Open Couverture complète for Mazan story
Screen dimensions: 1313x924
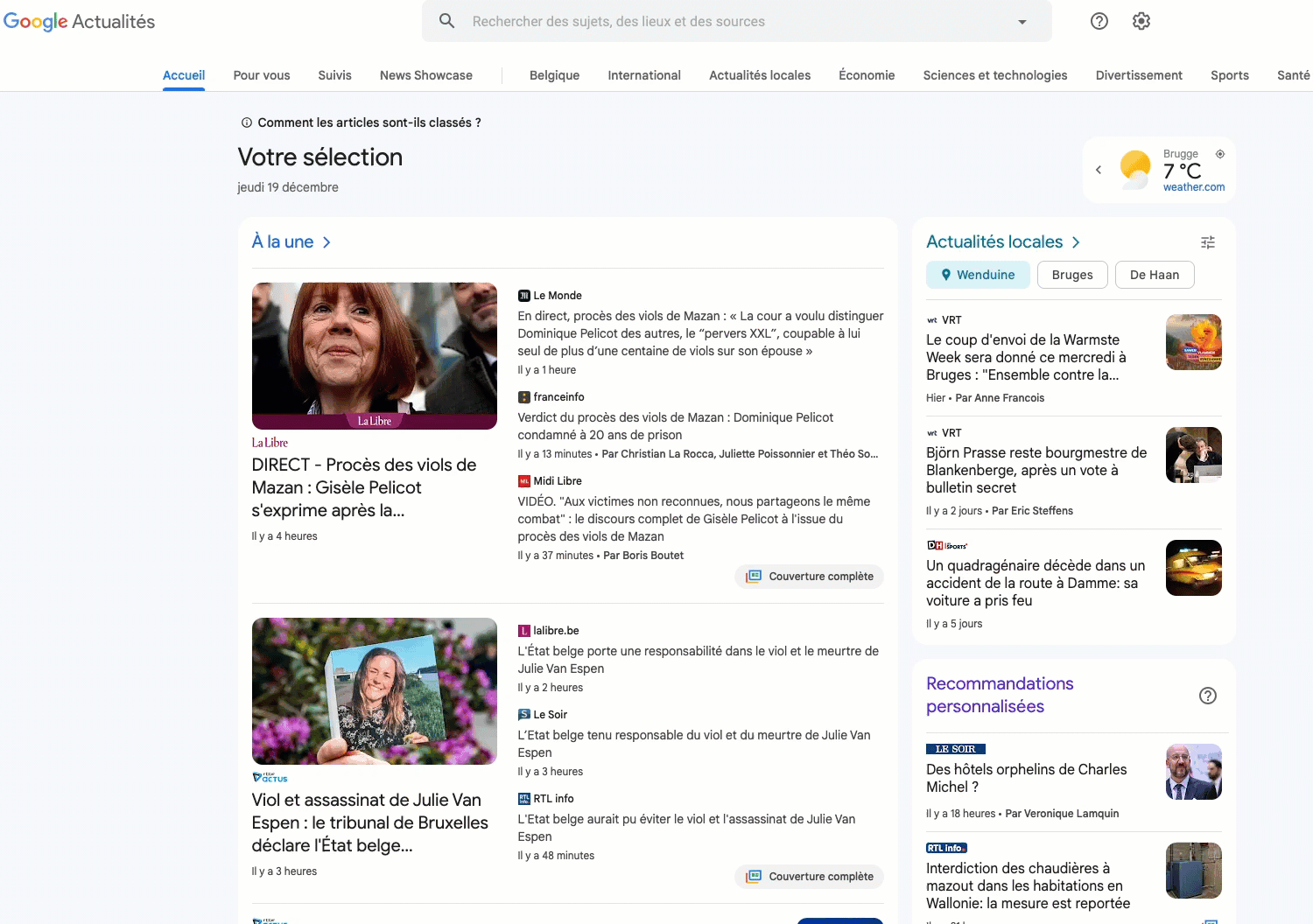(x=810, y=577)
